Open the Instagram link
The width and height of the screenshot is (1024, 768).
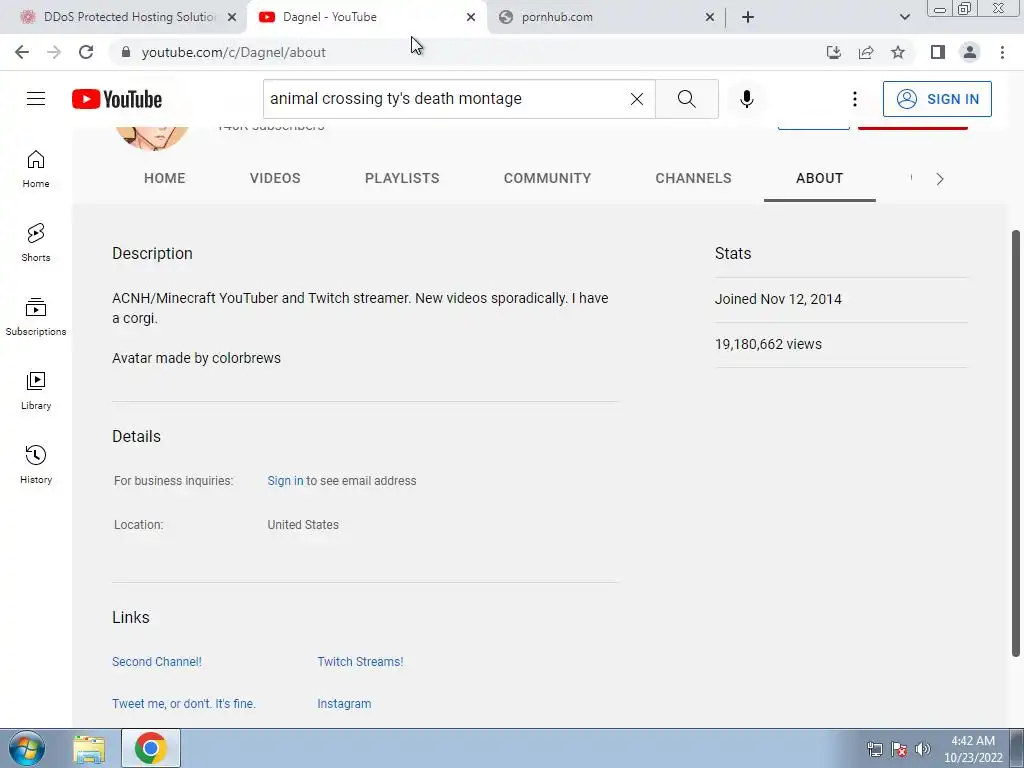tap(344, 703)
